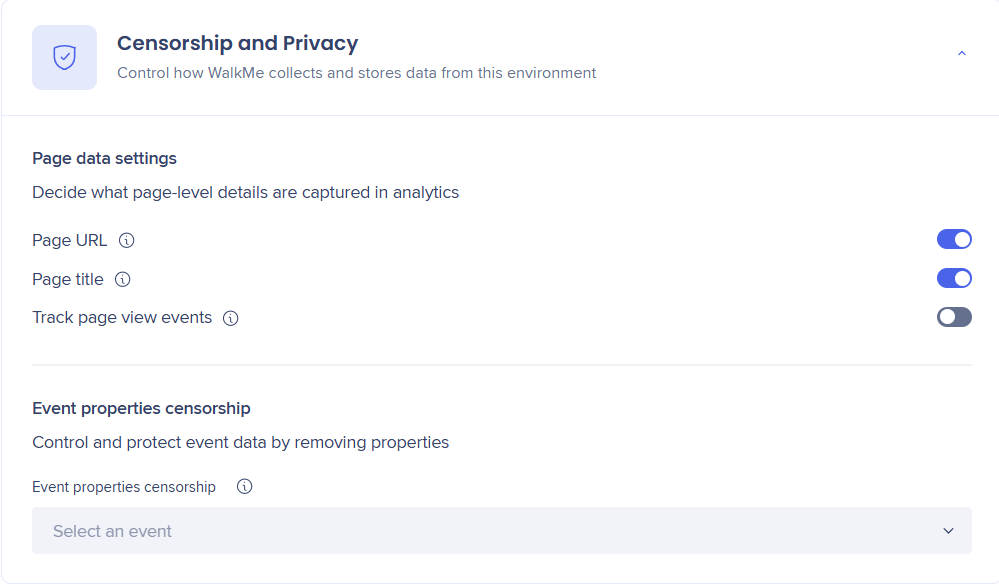Click the shield icon beside Censorship and Privacy
Viewport: 999px width, 584px height.
64,58
